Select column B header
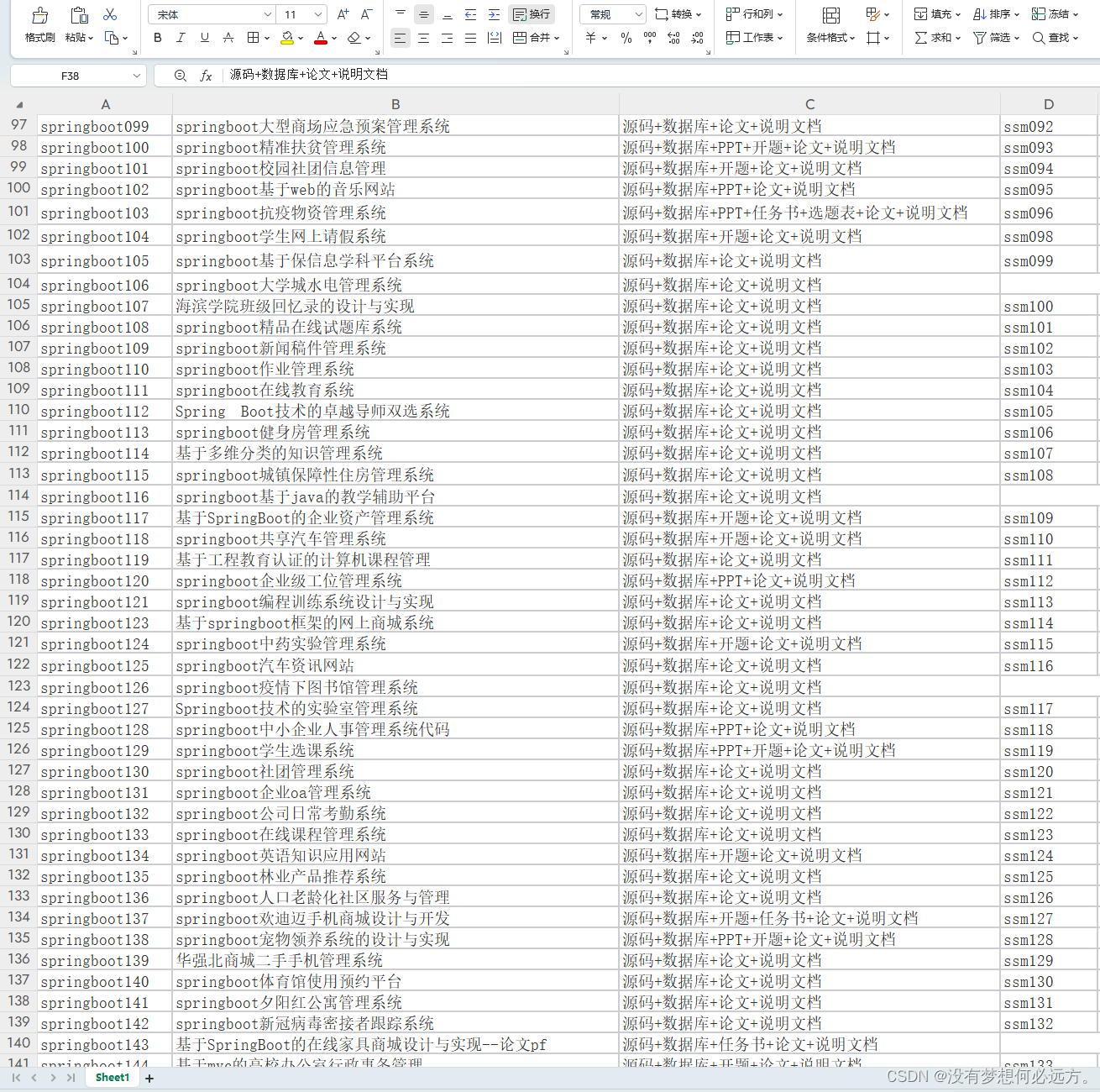The height and width of the screenshot is (1092, 1100). pos(395,105)
